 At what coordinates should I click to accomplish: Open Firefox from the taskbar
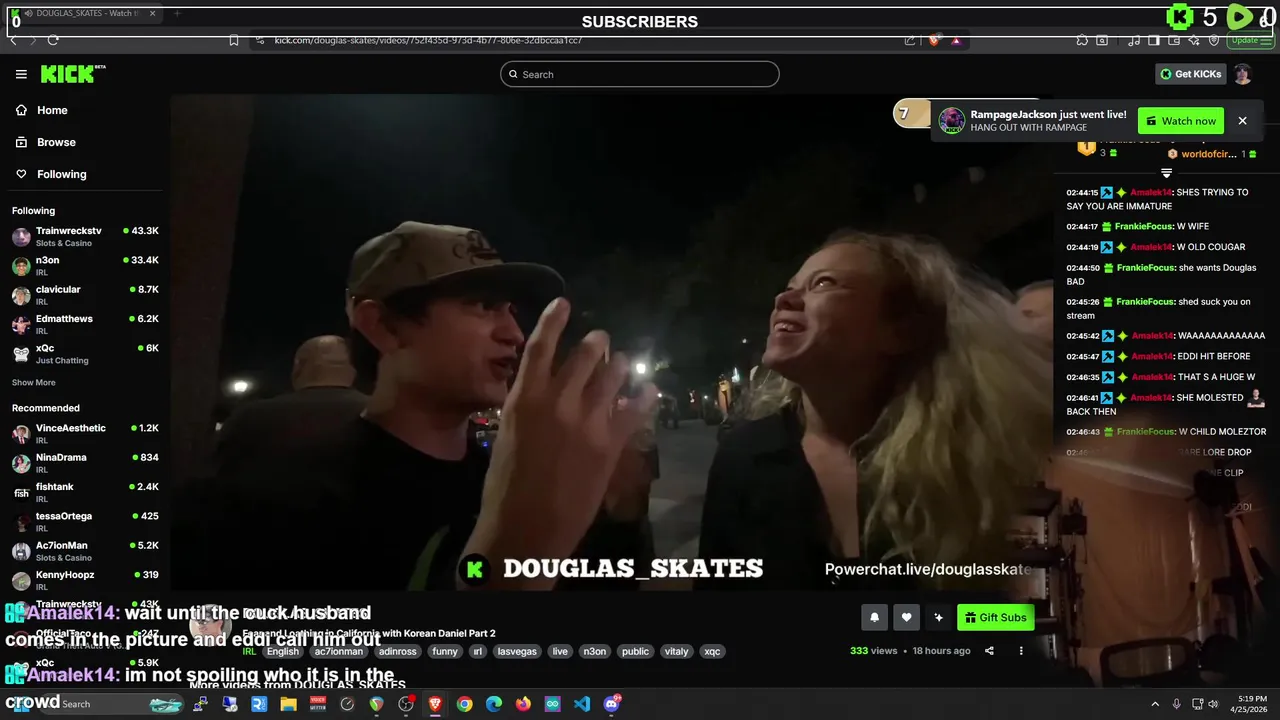[x=523, y=704]
